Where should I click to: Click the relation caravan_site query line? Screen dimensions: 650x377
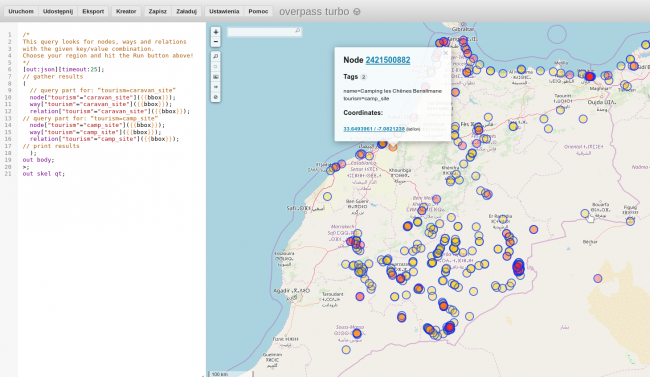(x=109, y=111)
